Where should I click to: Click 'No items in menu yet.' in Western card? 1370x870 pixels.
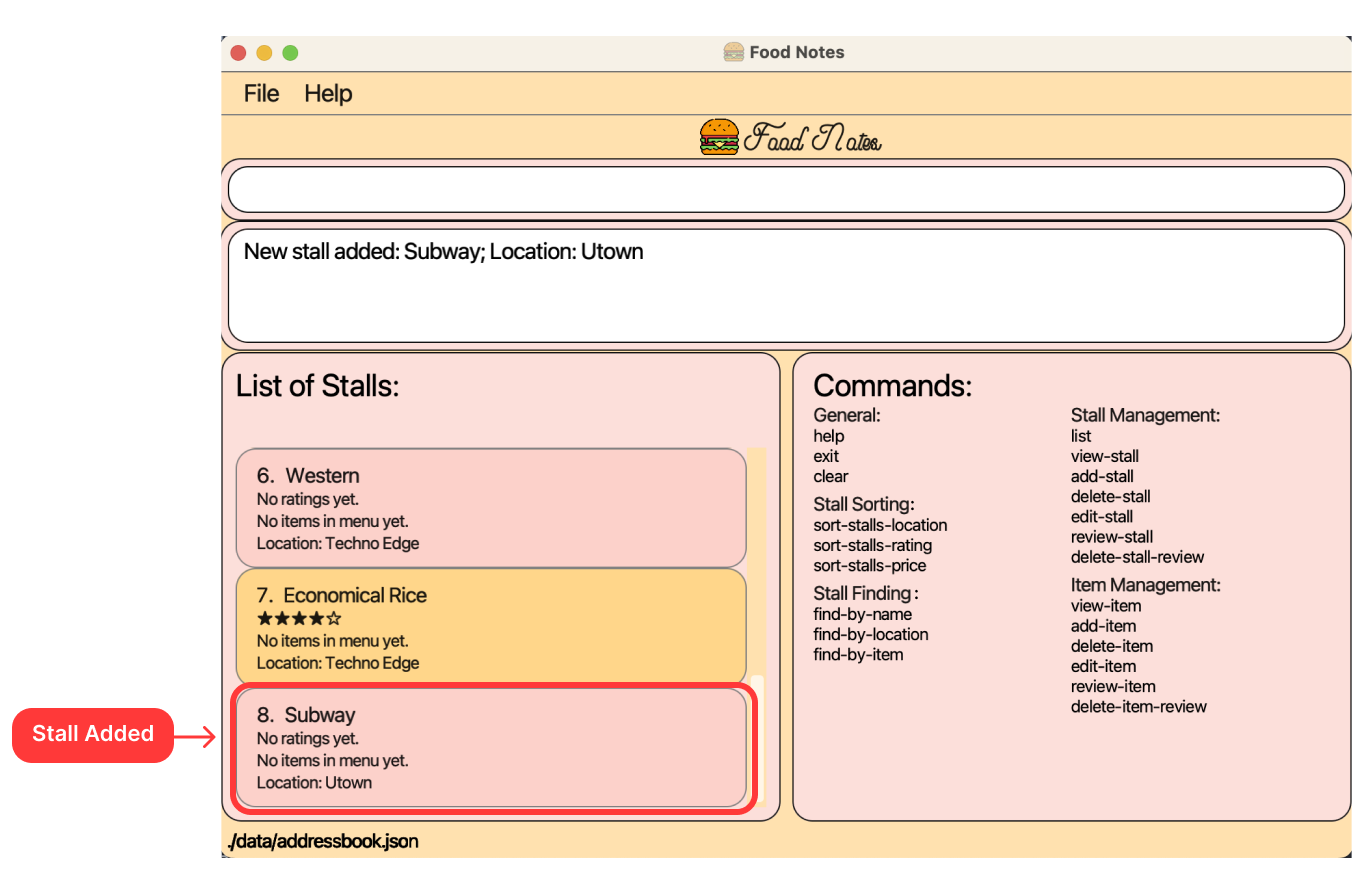click(x=332, y=520)
